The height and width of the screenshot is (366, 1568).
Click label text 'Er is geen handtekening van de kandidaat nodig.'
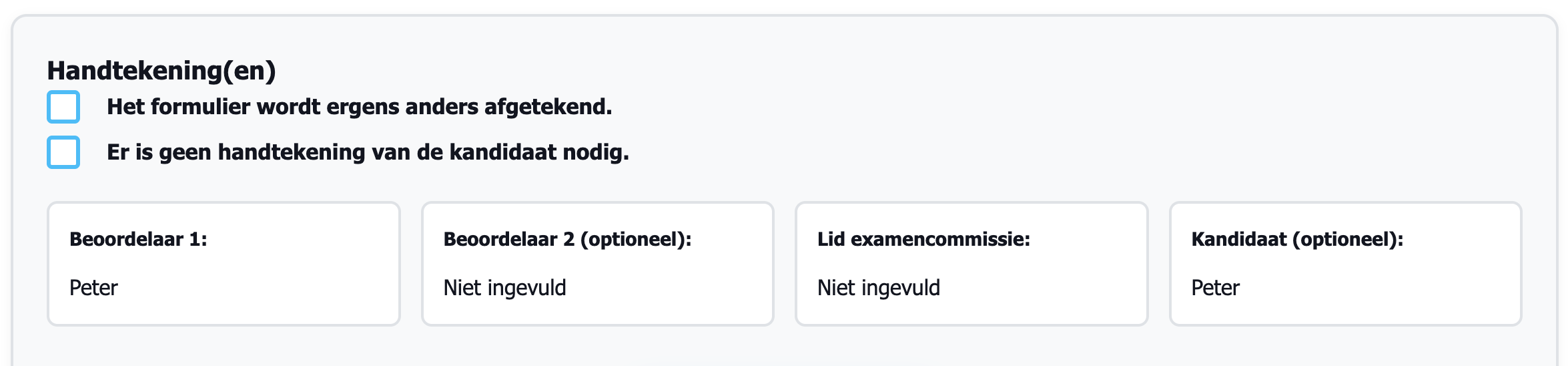pos(368,152)
